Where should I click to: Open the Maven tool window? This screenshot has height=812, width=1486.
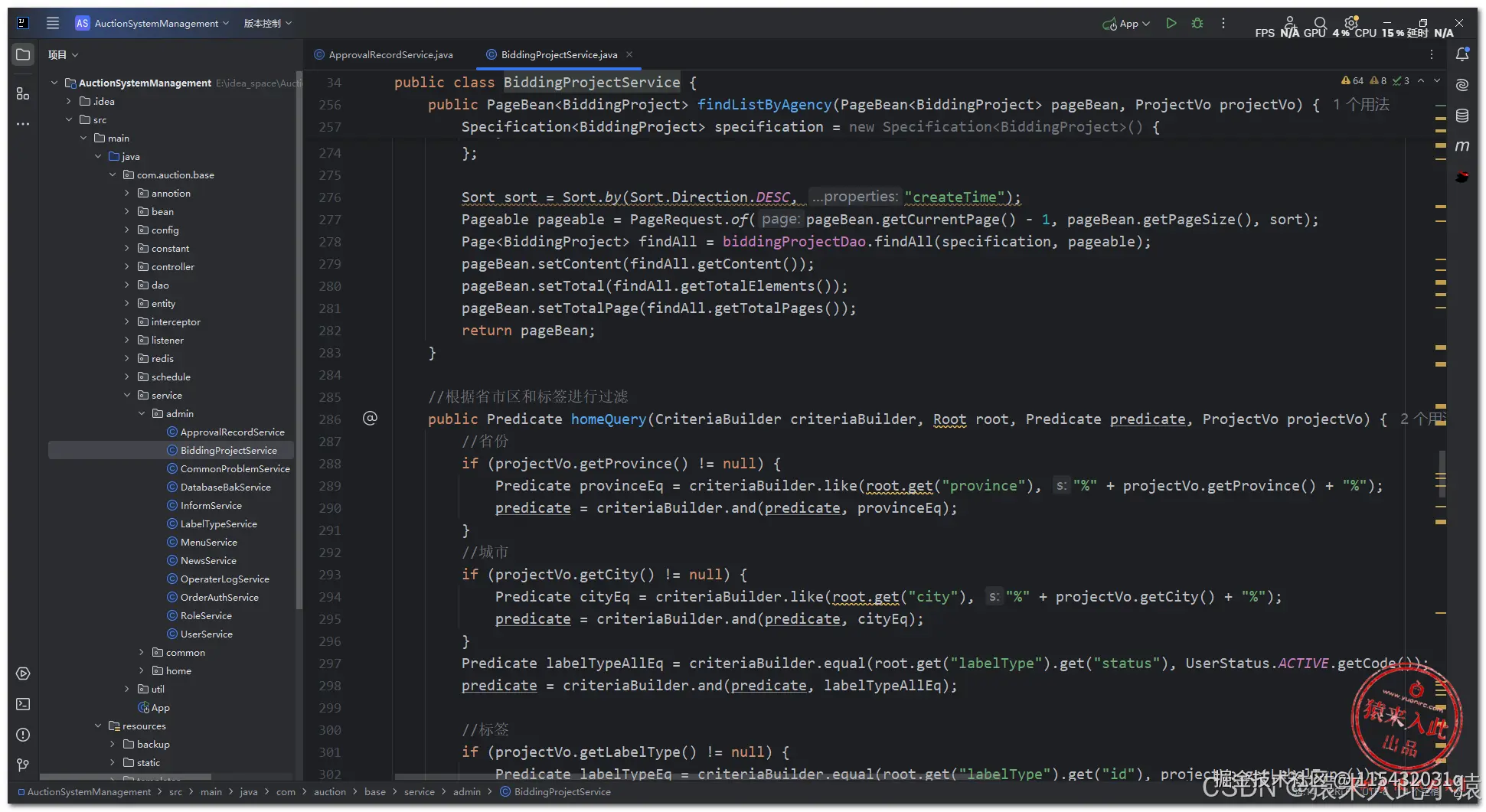click(1462, 146)
